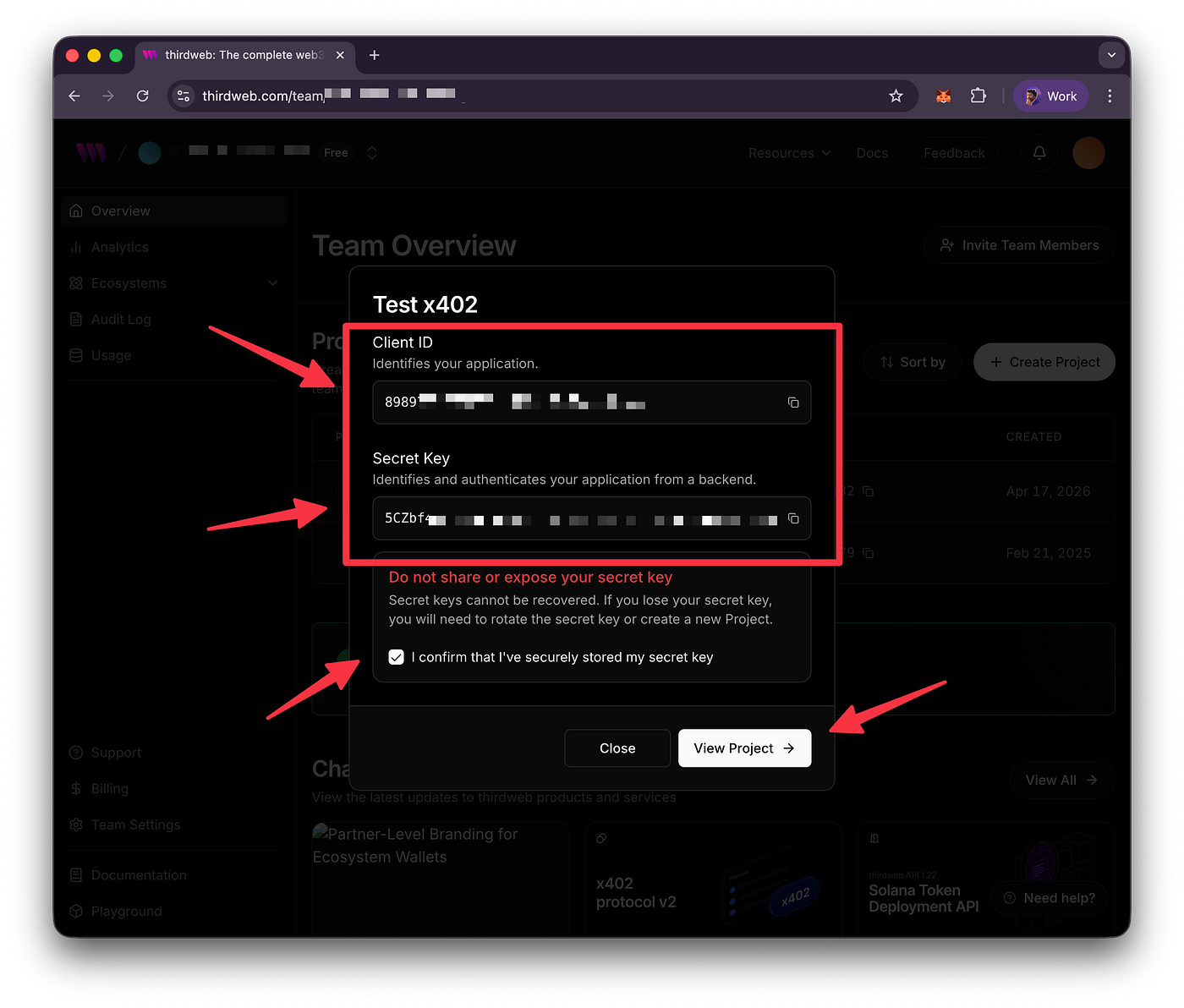The width and height of the screenshot is (1184, 1008).
Task: Open the MetaMask fox extension
Action: tap(944, 96)
